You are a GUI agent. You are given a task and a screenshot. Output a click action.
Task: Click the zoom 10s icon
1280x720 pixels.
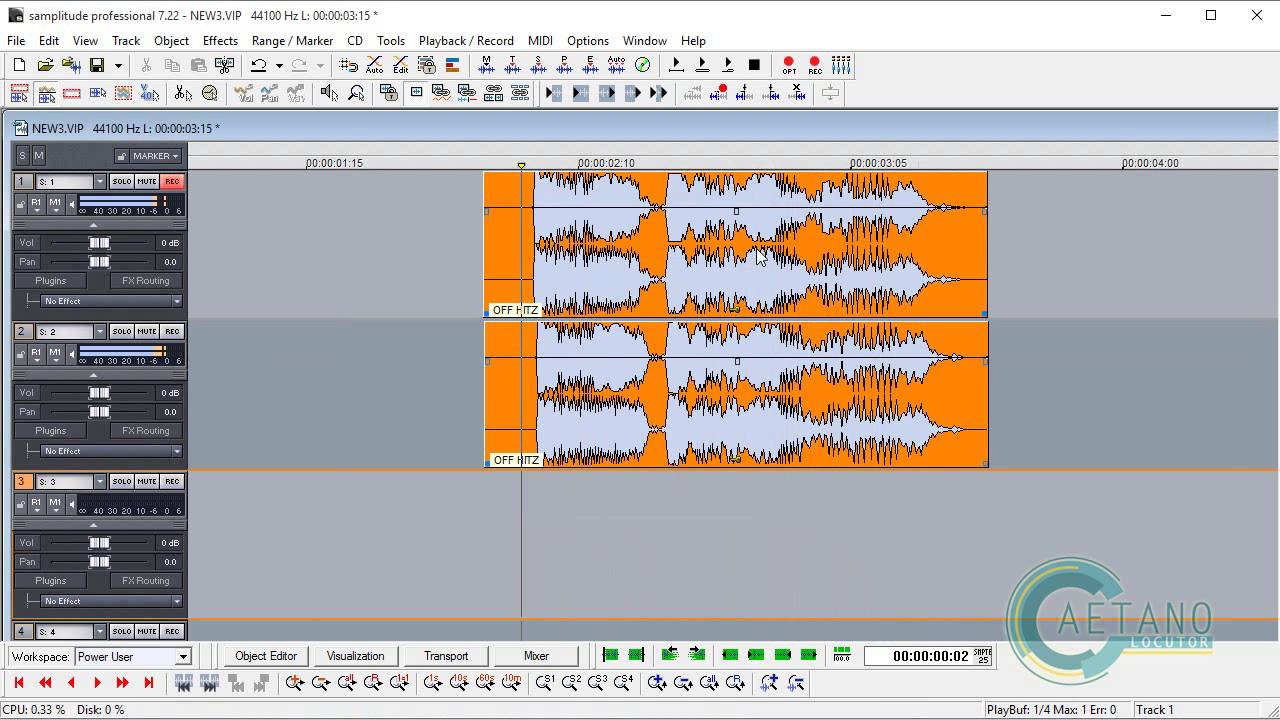point(458,683)
